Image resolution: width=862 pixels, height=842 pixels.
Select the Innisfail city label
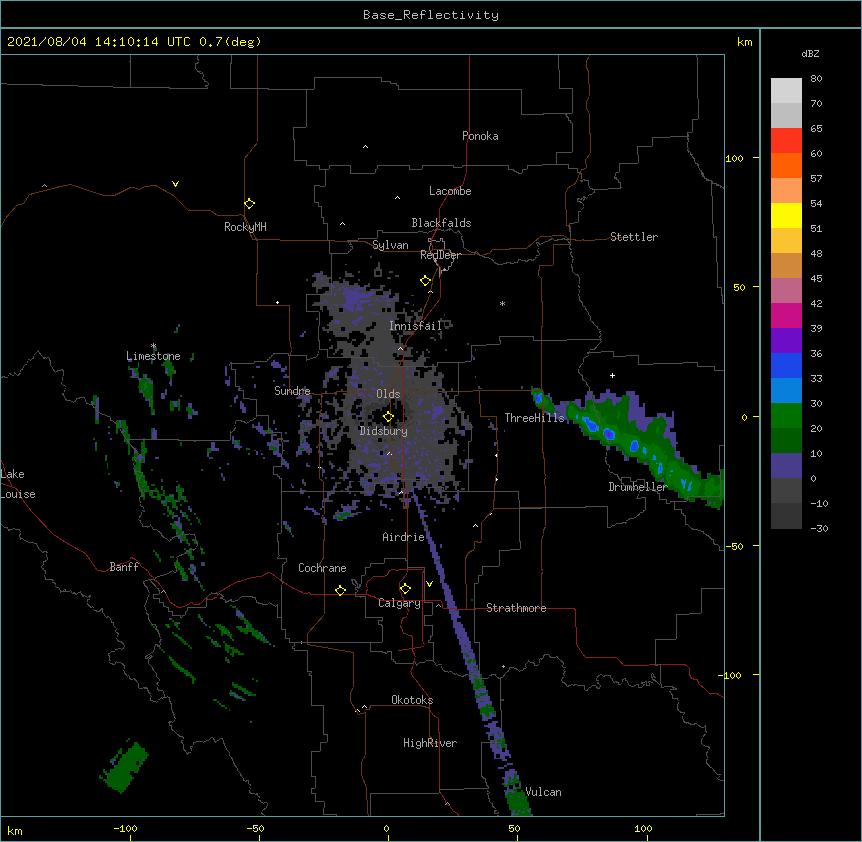[416, 326]
